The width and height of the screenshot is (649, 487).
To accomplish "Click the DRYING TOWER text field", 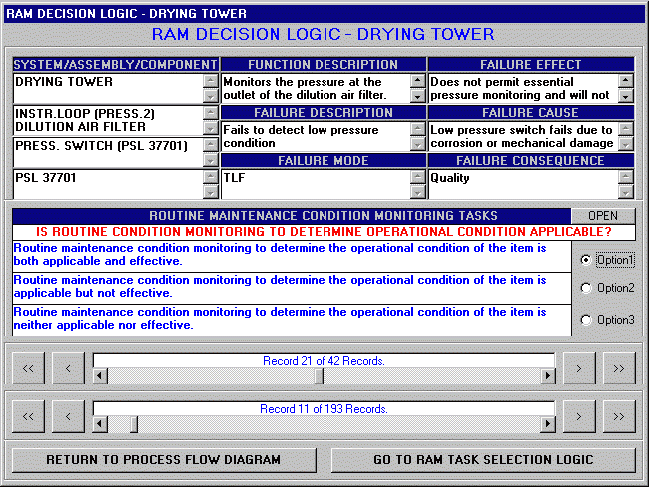I will tap(108, 89).
